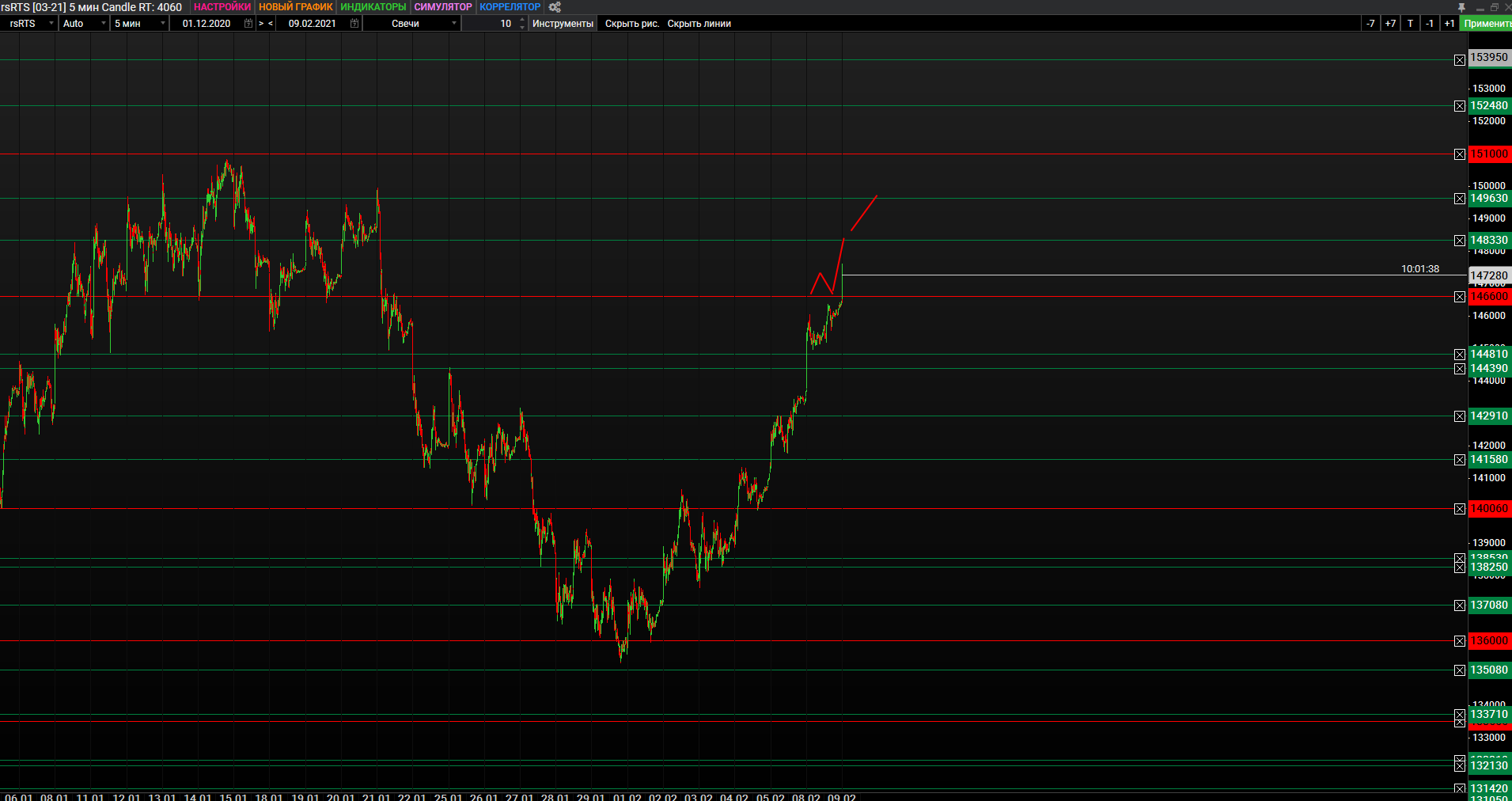This screenshot has width=1512, height=801.
Task: Remove the 142910 level line marker
Action: [x=1460, y=416]
